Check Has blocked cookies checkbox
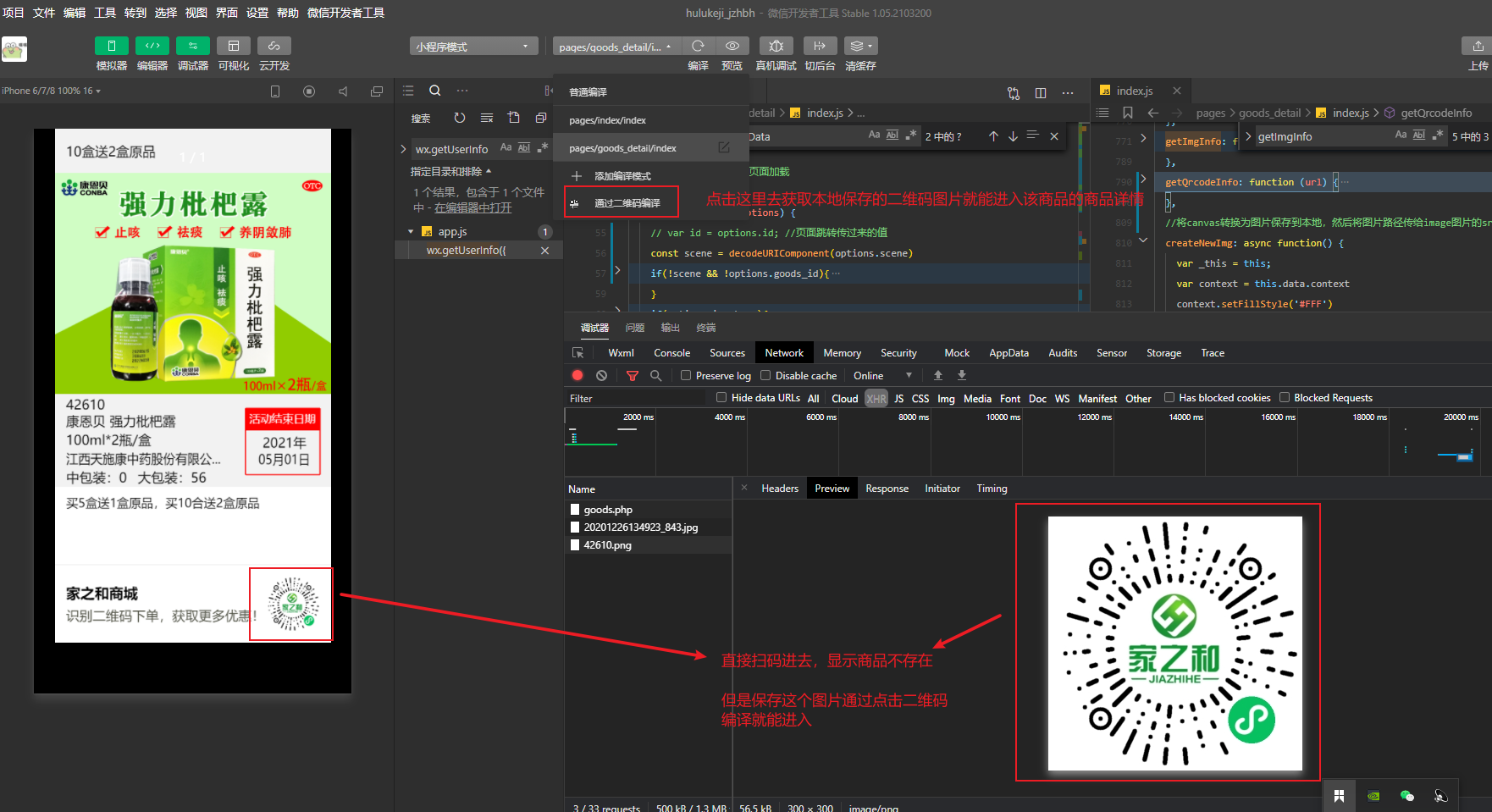 point(1169,398)
